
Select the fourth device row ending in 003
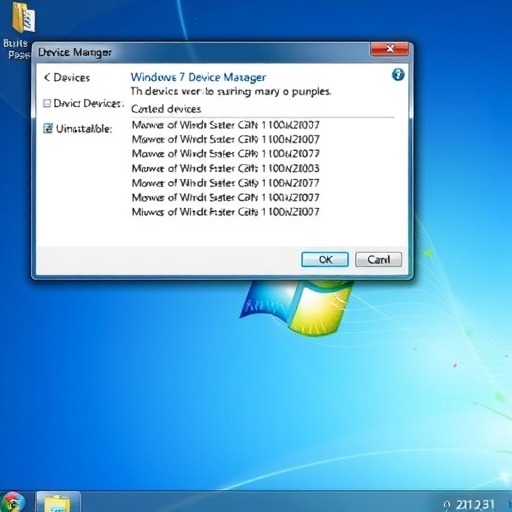(x=226, y=168)
